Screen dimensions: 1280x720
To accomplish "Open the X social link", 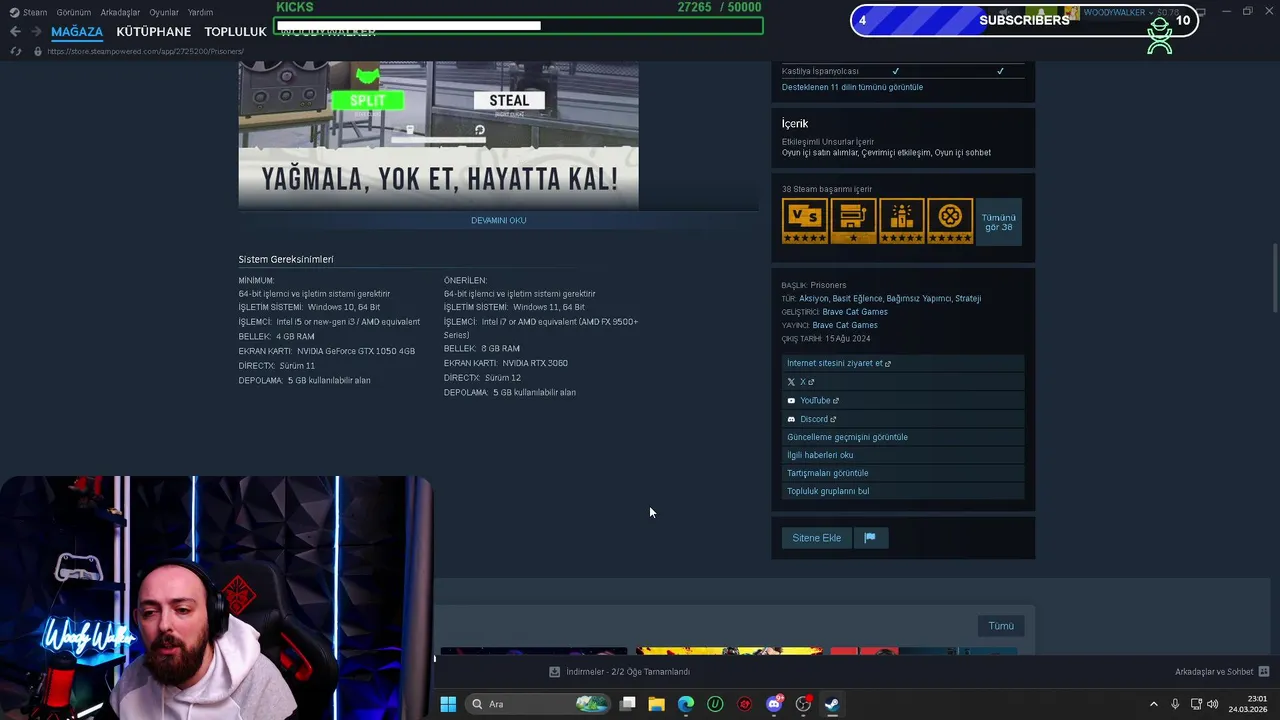I will tap(903, 382).
